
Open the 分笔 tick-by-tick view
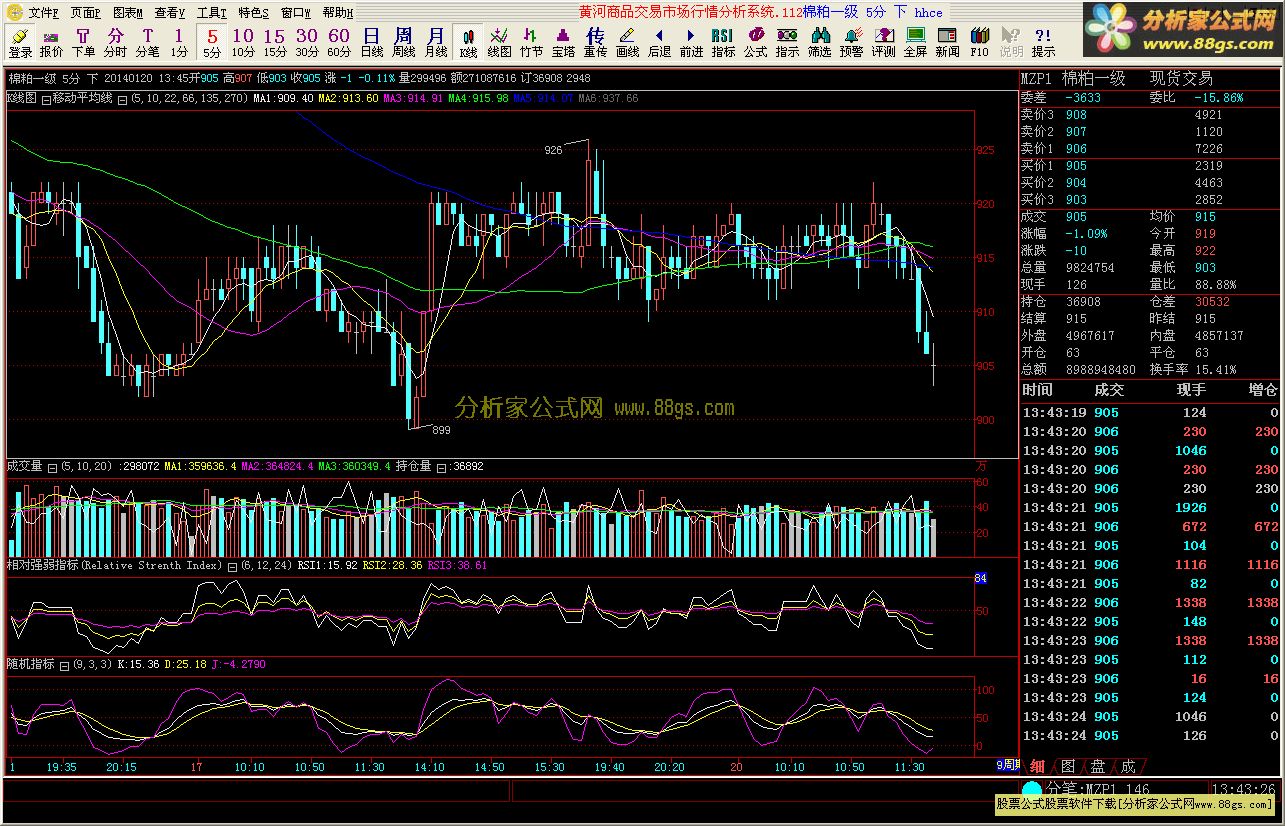click(x=147, y=42)
